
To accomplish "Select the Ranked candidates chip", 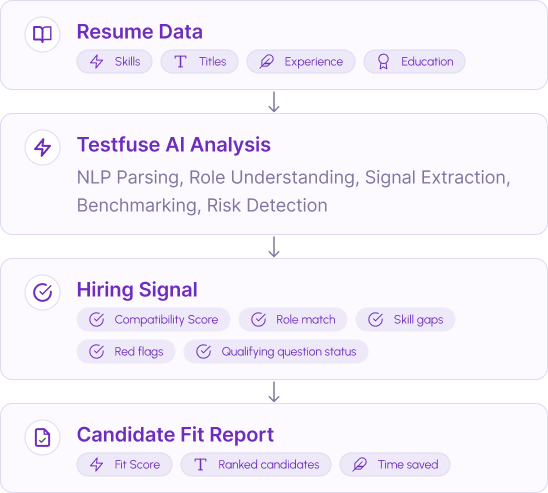I will [256, 464].
